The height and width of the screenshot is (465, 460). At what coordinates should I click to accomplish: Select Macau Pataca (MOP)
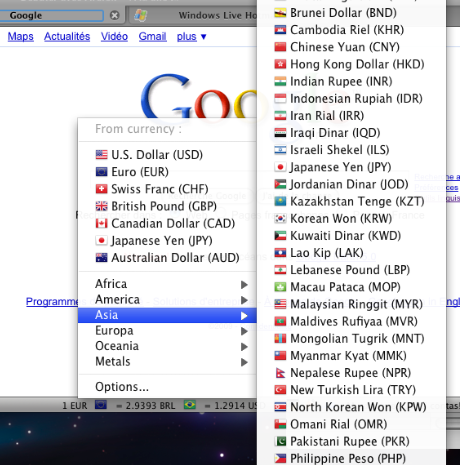pos(352,287)
